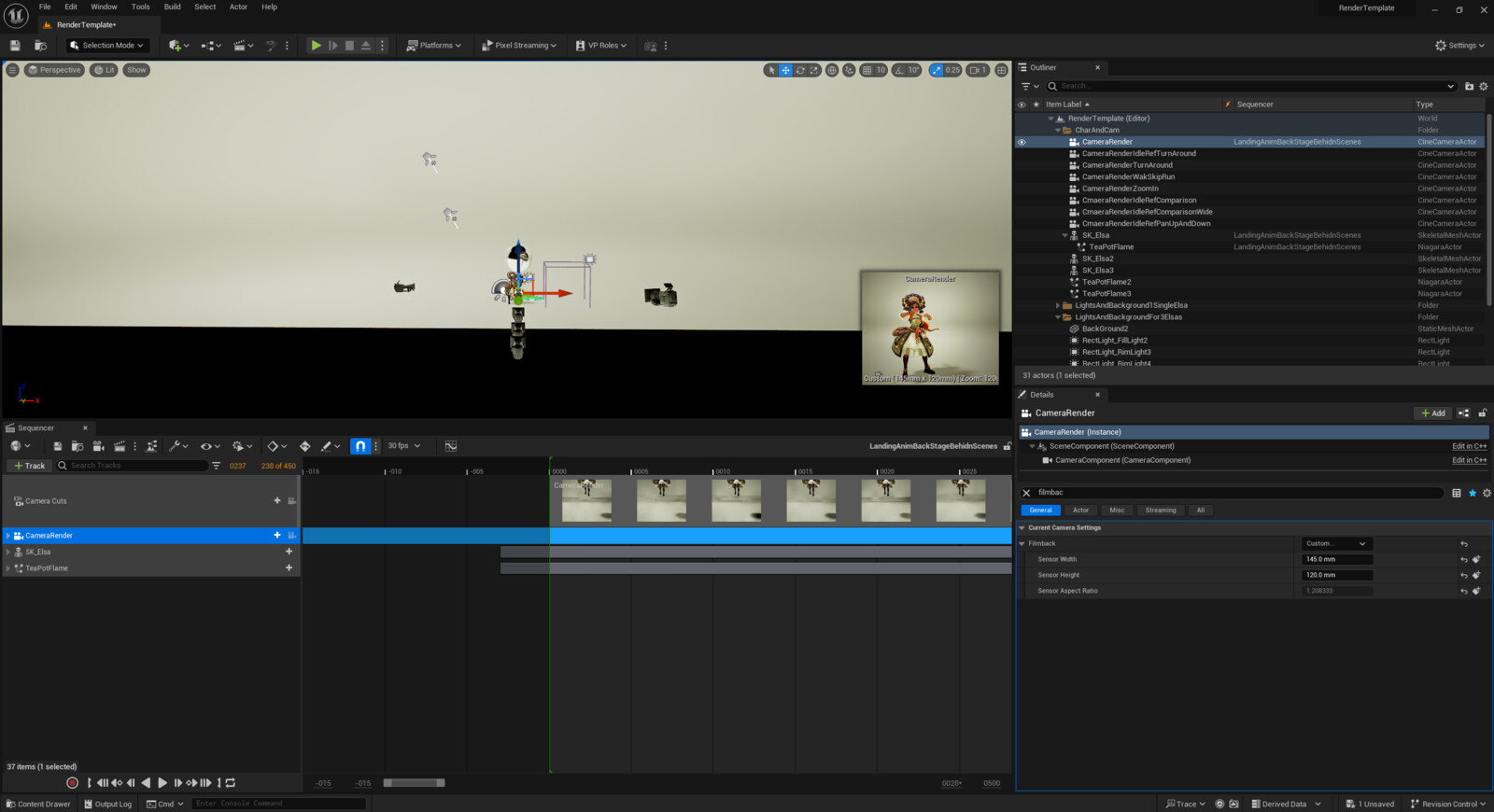Viewport: 1494px width, 812px height.
Task: Click the main toolbar Save icon
Action: point(15,45)
